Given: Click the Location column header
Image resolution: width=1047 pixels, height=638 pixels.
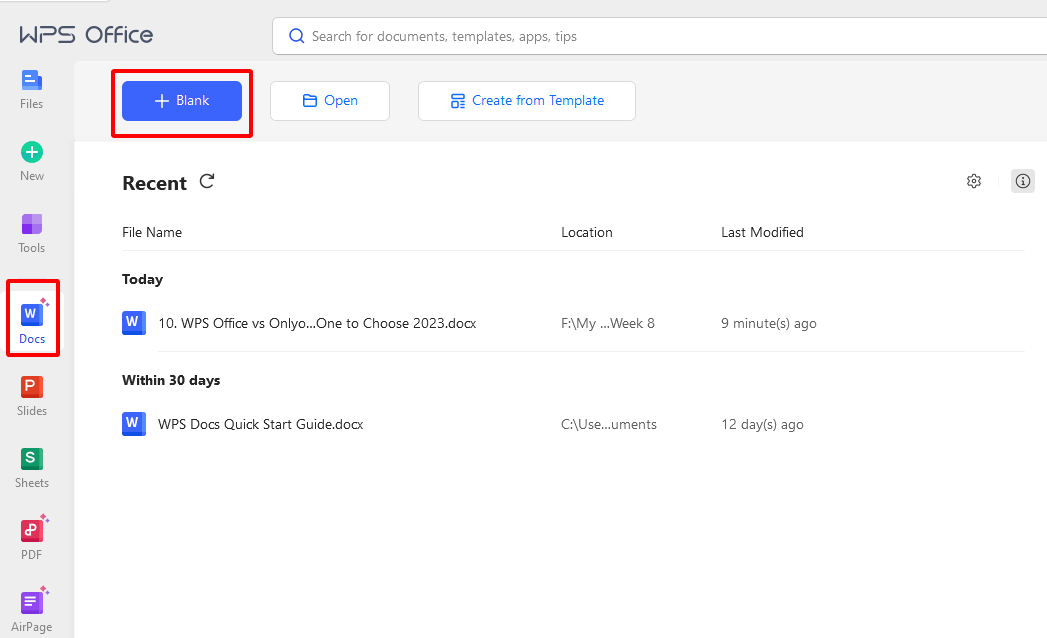Looking at the screenshot, I should (x=587, y=232).
